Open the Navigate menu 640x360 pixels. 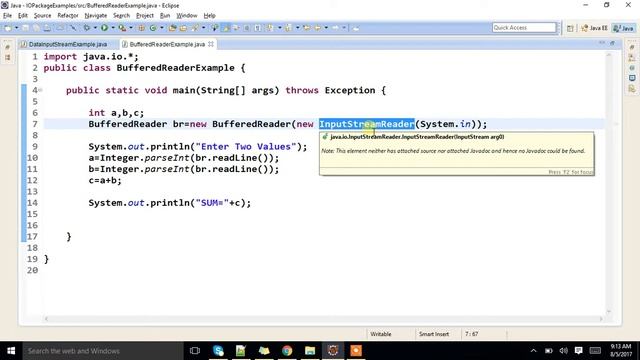click(96, 16)
